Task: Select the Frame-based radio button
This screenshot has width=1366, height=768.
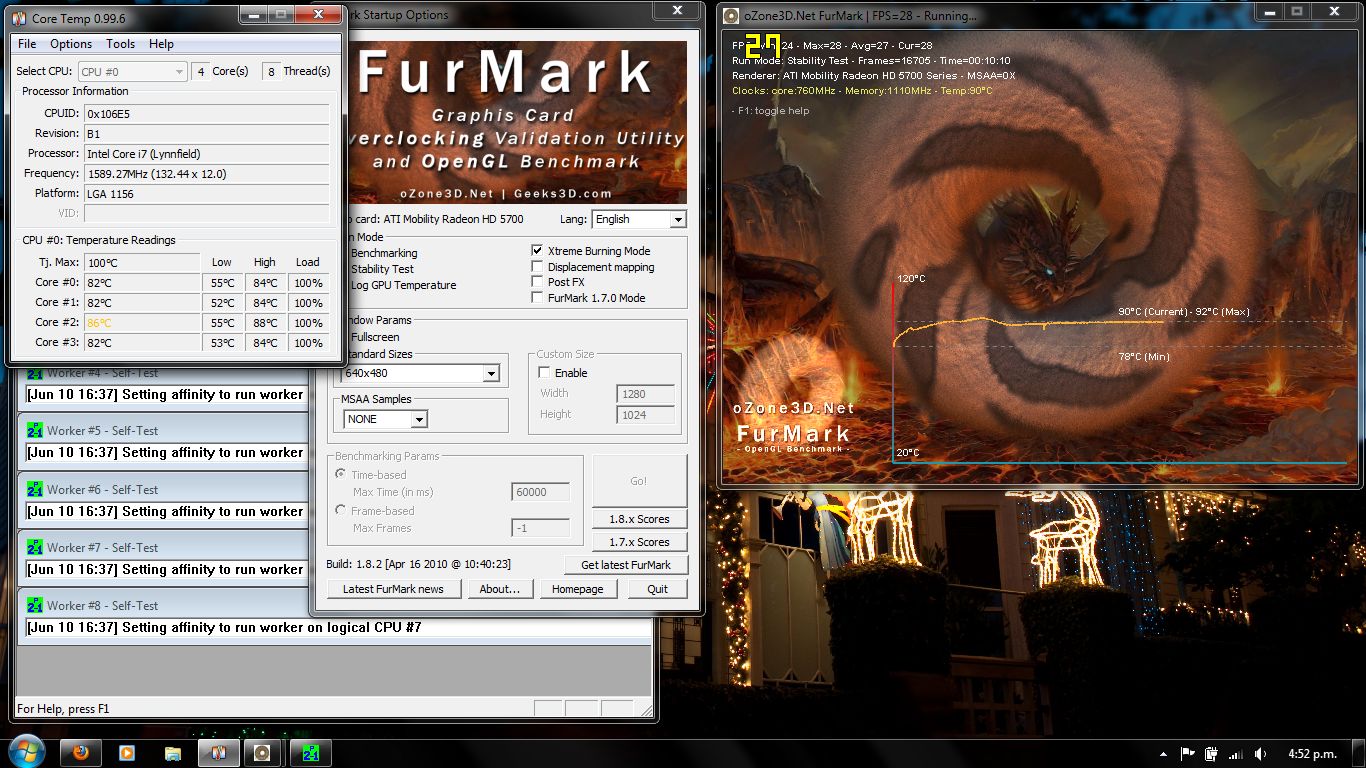Action: (x=341, y=511)
